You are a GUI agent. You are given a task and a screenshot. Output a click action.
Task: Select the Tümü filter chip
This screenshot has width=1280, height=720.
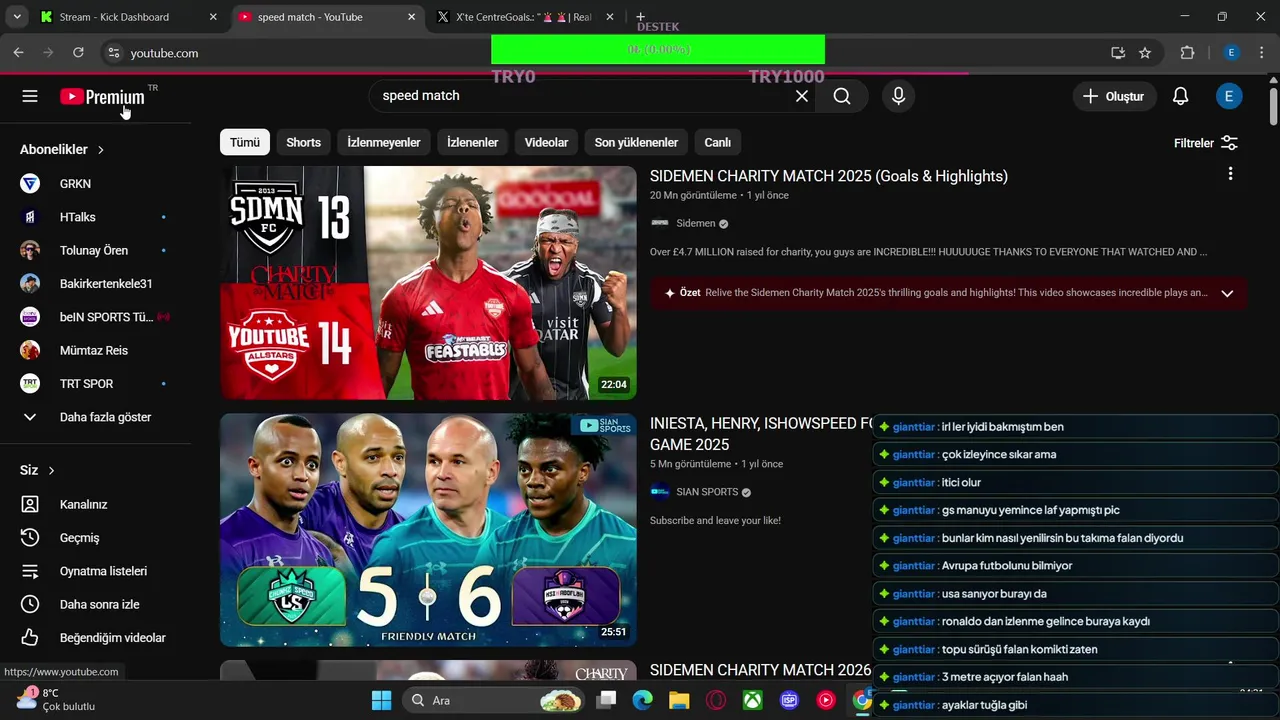pyautogui.click(x=245, y=142)
